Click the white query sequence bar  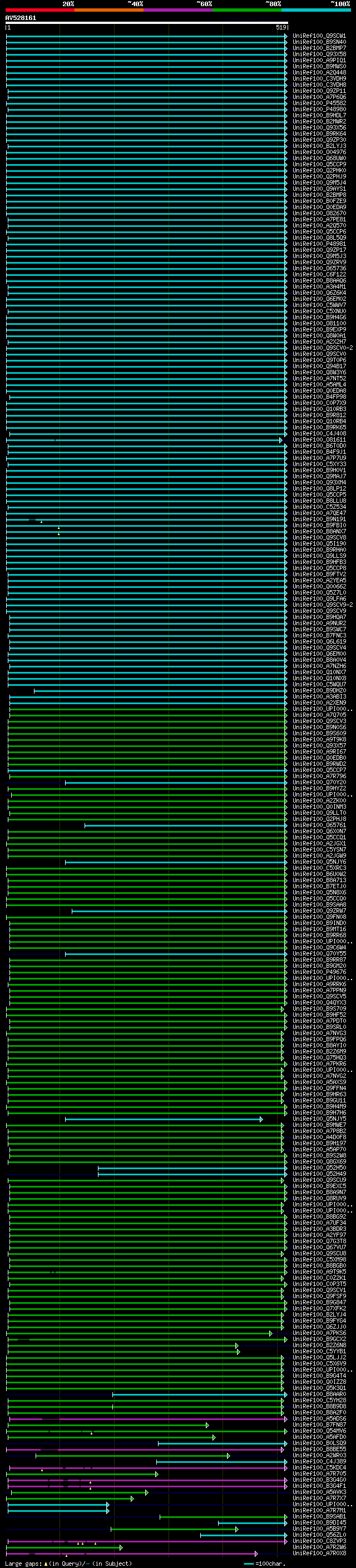[x=147, y=22]
